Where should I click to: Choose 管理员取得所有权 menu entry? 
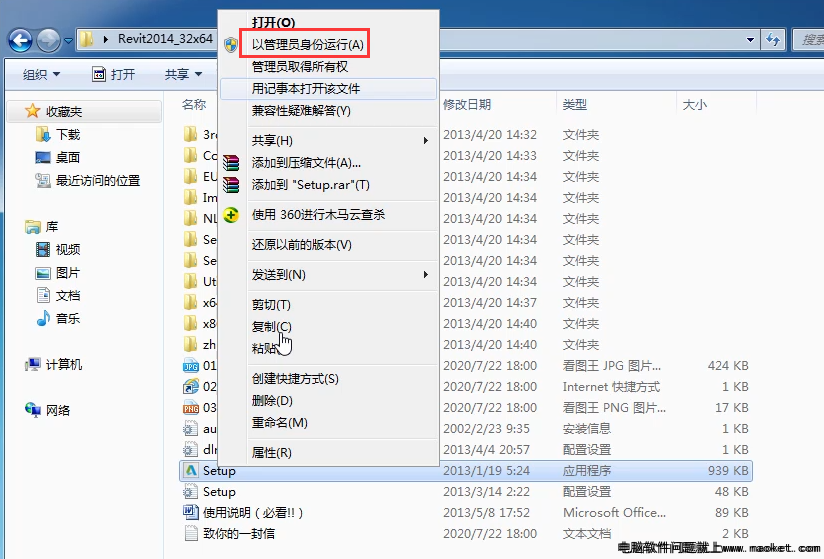point(300,67)
